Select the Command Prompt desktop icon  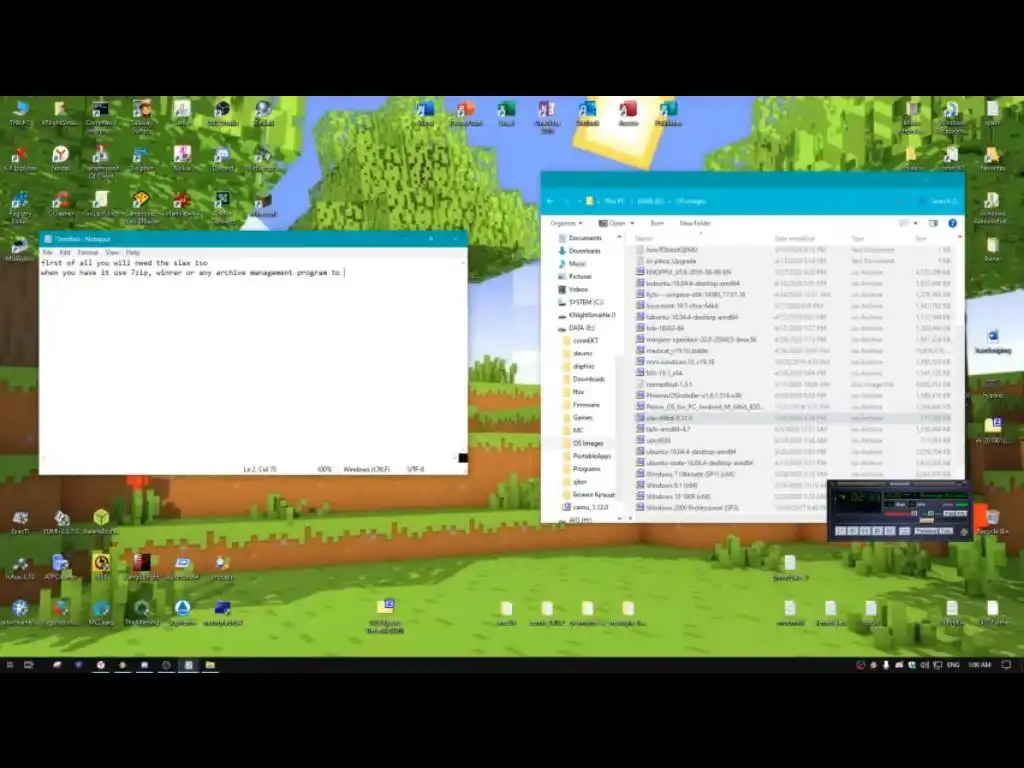pyautogui.click(x=101, y=116)
